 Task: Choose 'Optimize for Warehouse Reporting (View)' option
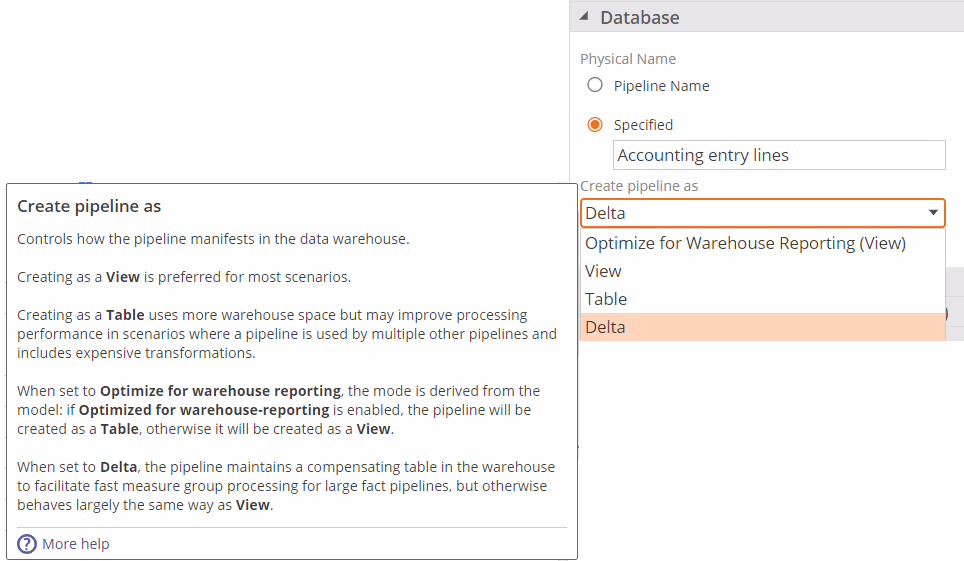point(745,243)
